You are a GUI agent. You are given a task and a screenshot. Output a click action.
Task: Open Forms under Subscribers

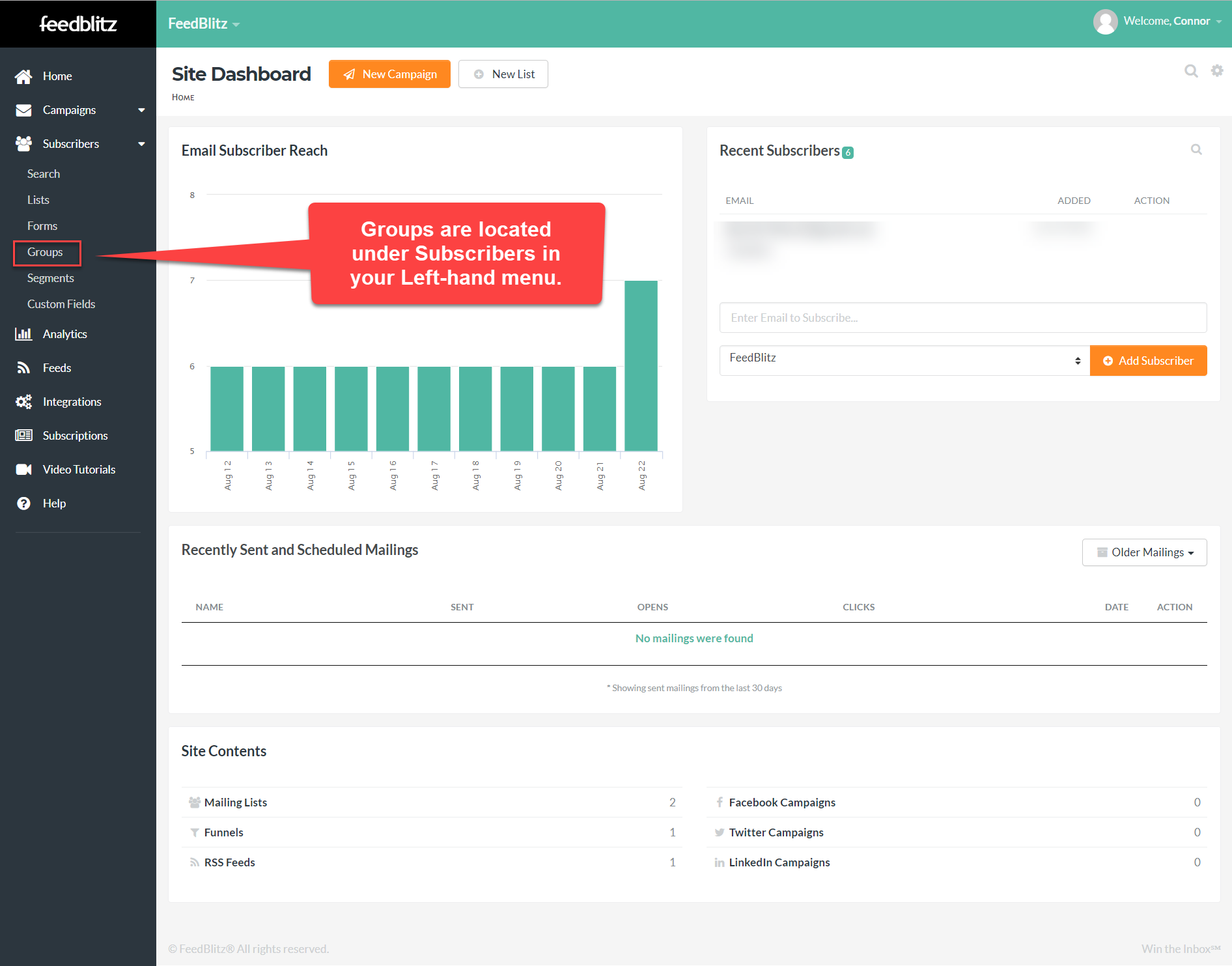click(42, 226)
